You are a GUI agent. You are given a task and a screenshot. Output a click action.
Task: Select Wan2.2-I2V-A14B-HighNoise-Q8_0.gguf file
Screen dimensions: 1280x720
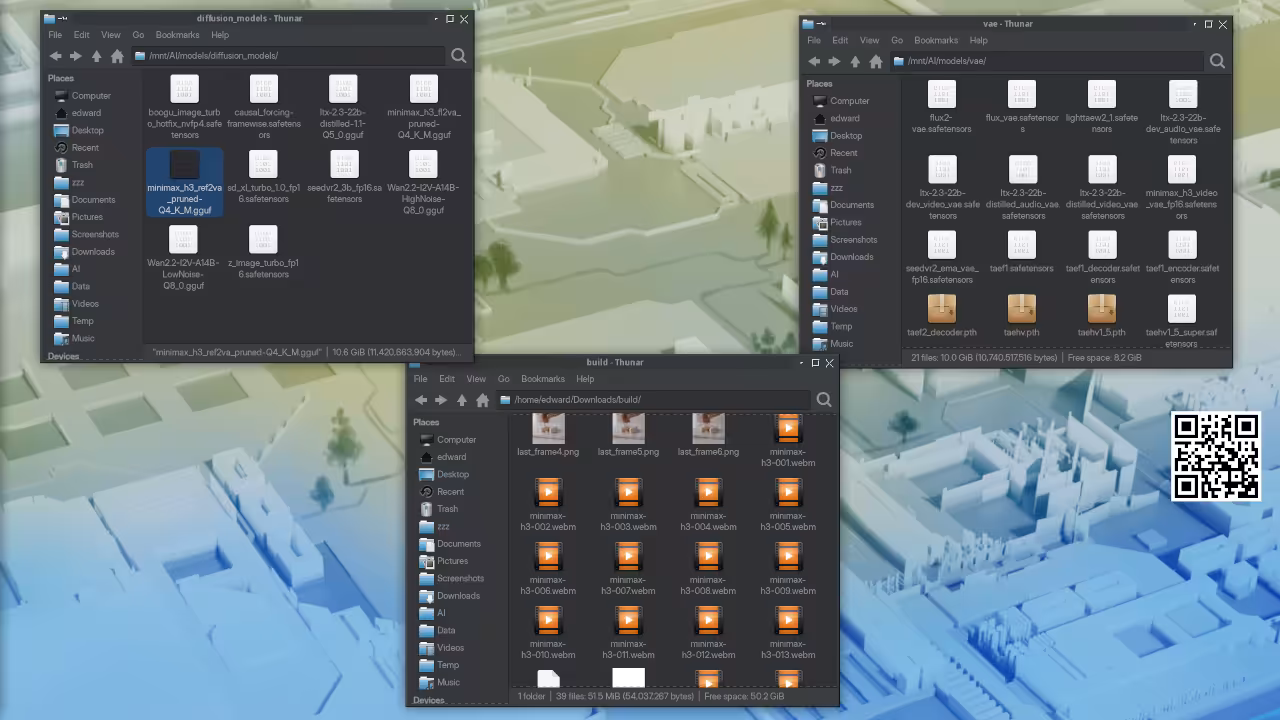coord(423,184)
